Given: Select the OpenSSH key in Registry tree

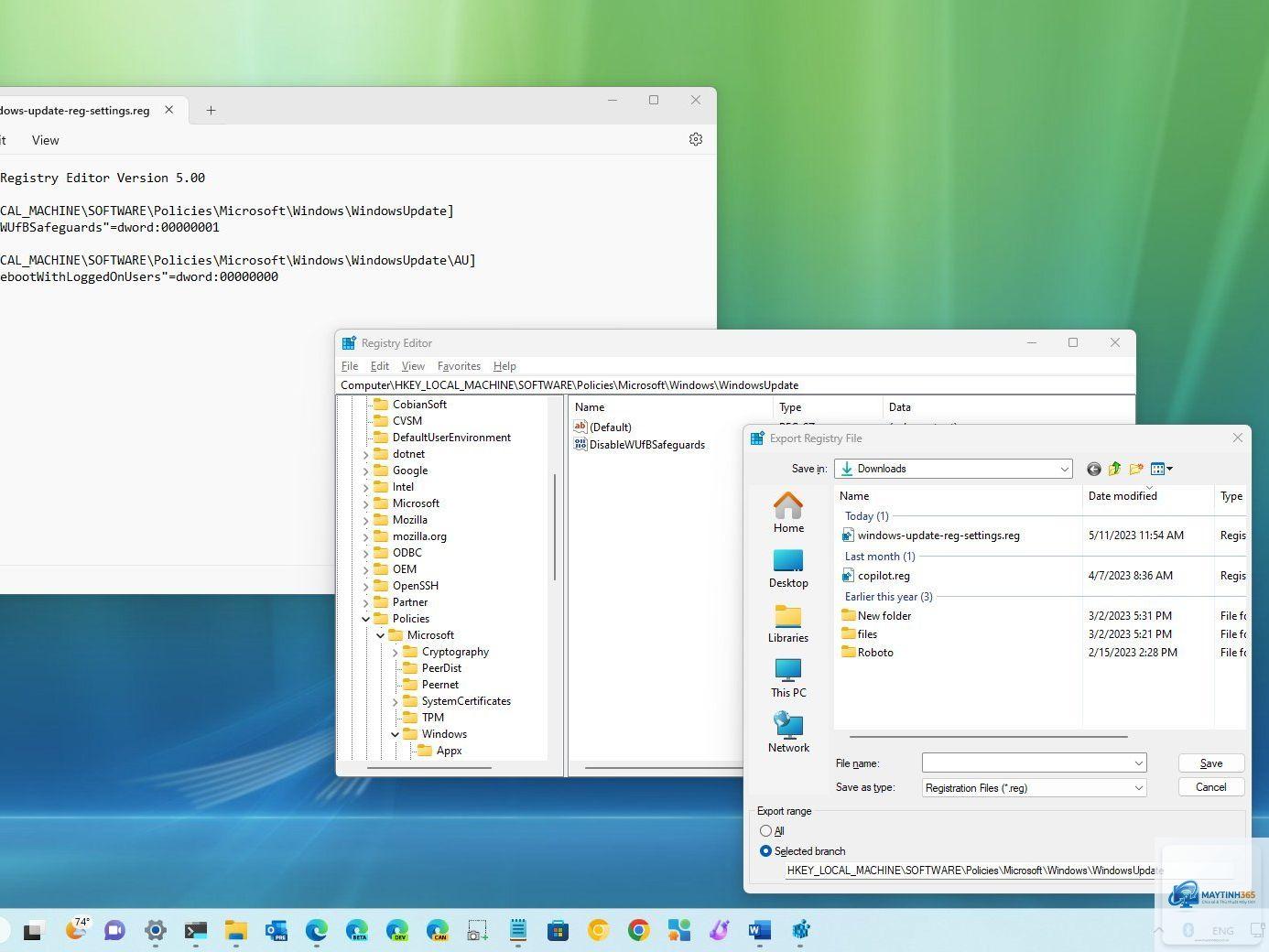Looking at the screenshot, I should pyautogui.click(x=415, y=586).
